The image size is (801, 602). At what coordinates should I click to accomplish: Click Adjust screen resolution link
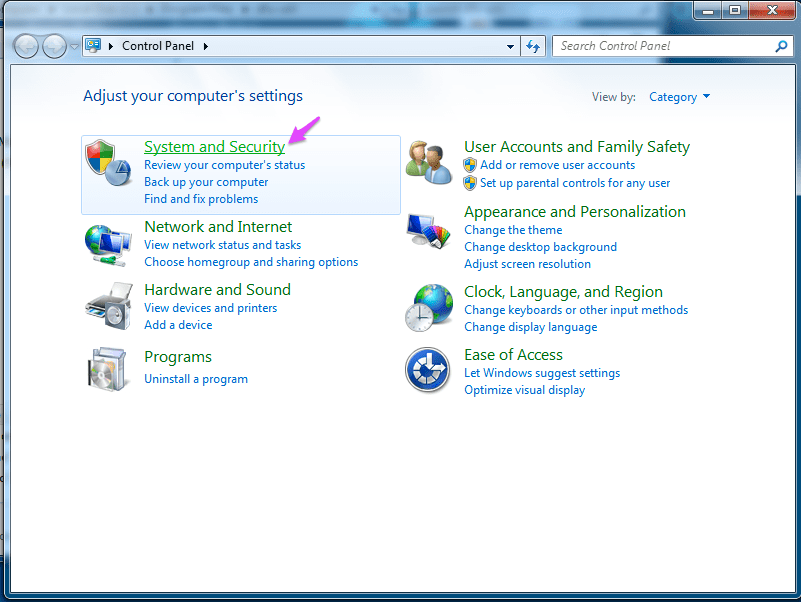coord(527,264)
